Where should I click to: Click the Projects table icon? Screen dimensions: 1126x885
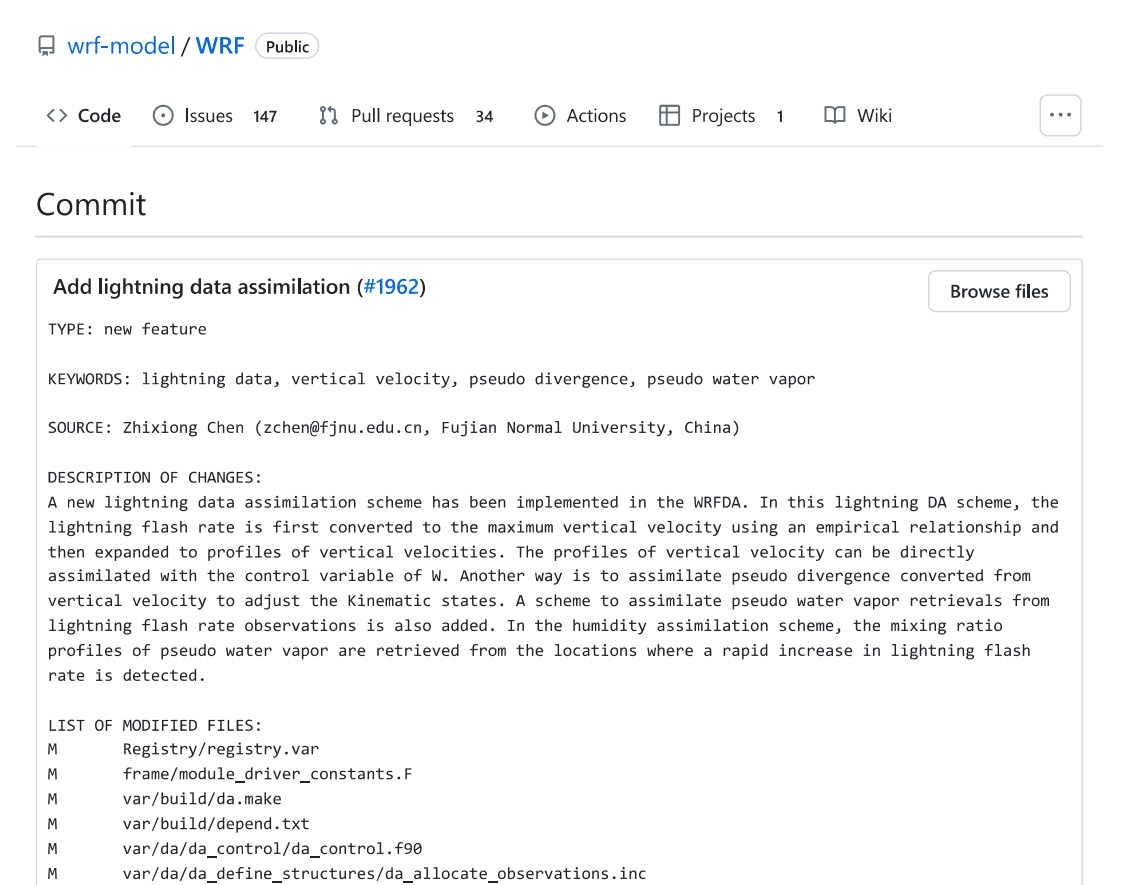pyautogui.click(x=670, y=116)
